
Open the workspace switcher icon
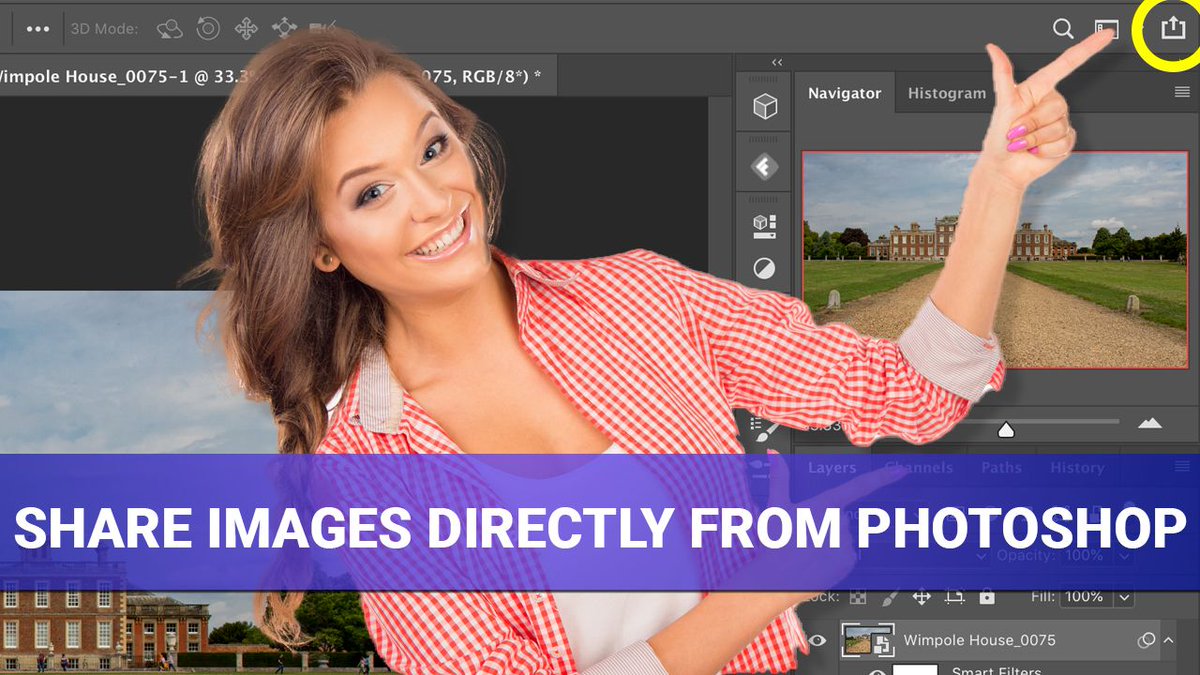1106,29
